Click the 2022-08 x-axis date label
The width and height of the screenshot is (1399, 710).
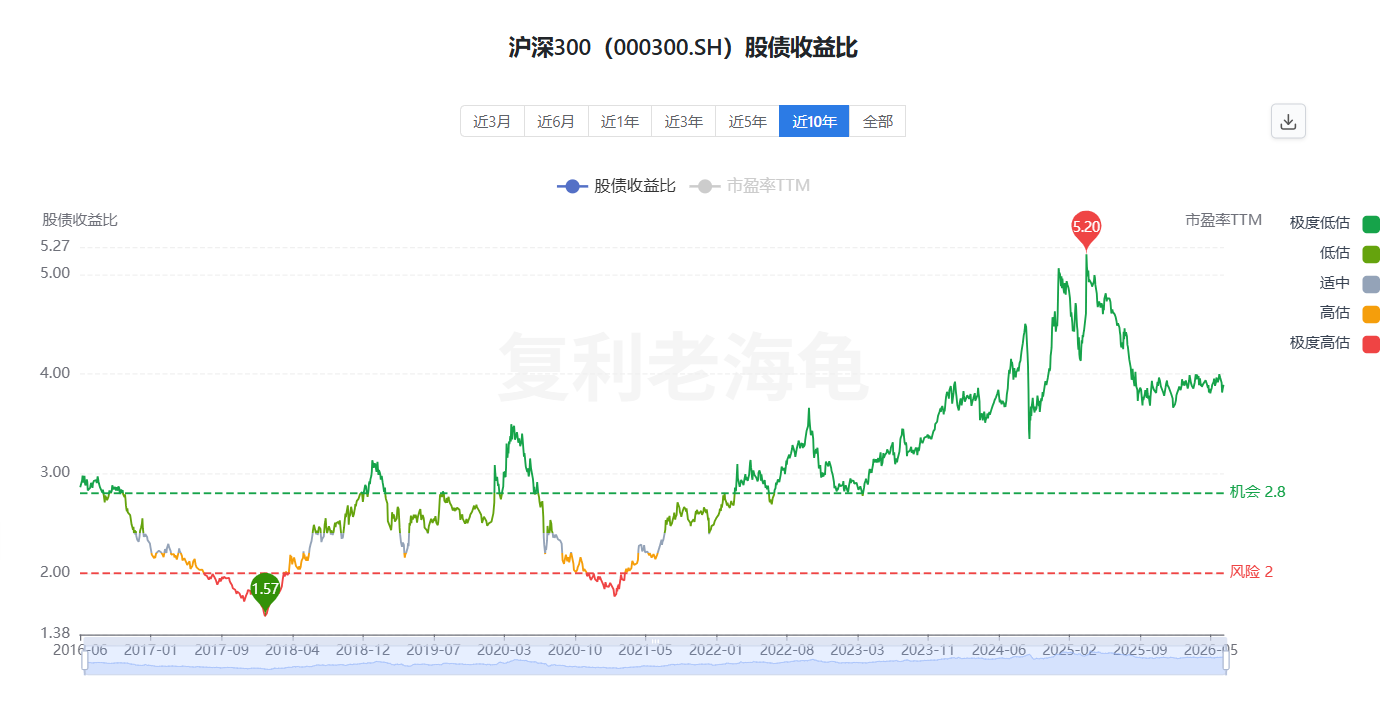(x=786, y=649)
